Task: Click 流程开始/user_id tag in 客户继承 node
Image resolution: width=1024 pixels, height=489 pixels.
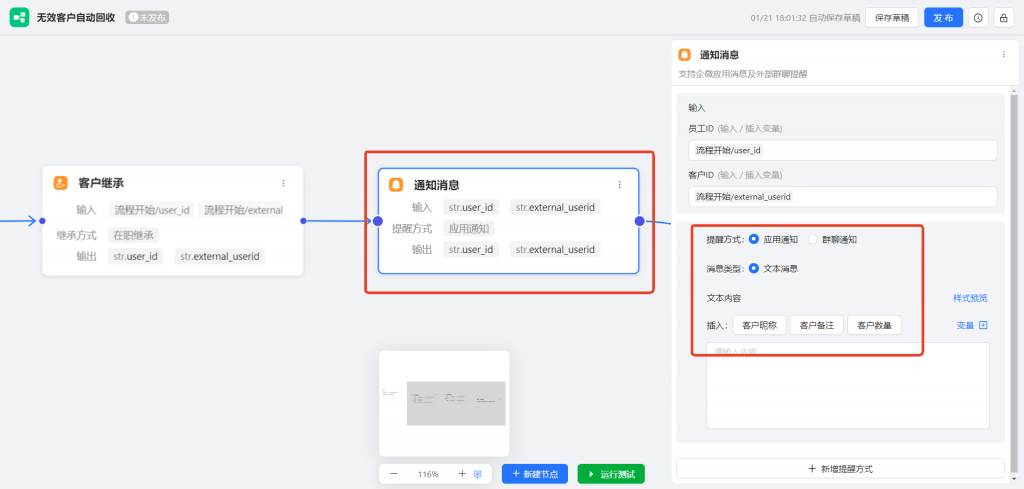Action: (152, 210)
